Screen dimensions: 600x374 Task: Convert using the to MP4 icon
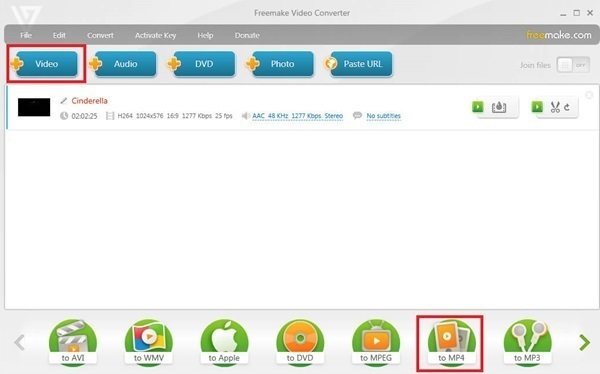click(x=452, y=343)
